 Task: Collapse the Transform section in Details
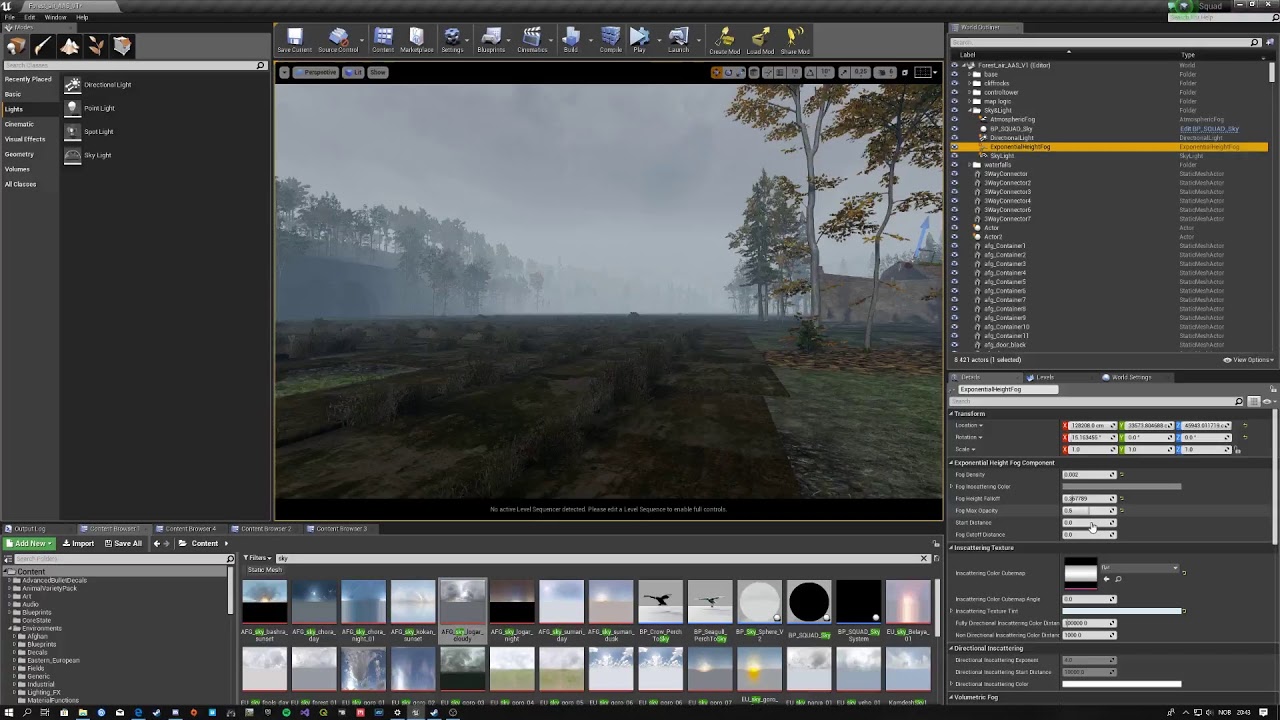[952, 414]
